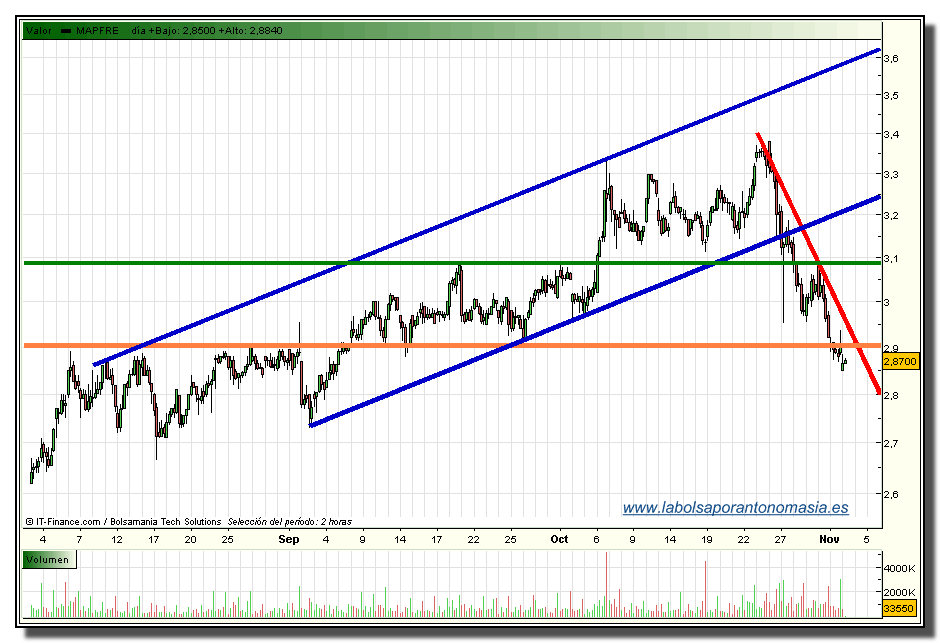This screenshot has width=940, height=643.
Task: Click the 3,4 price axis label
Action: (891, 134)
